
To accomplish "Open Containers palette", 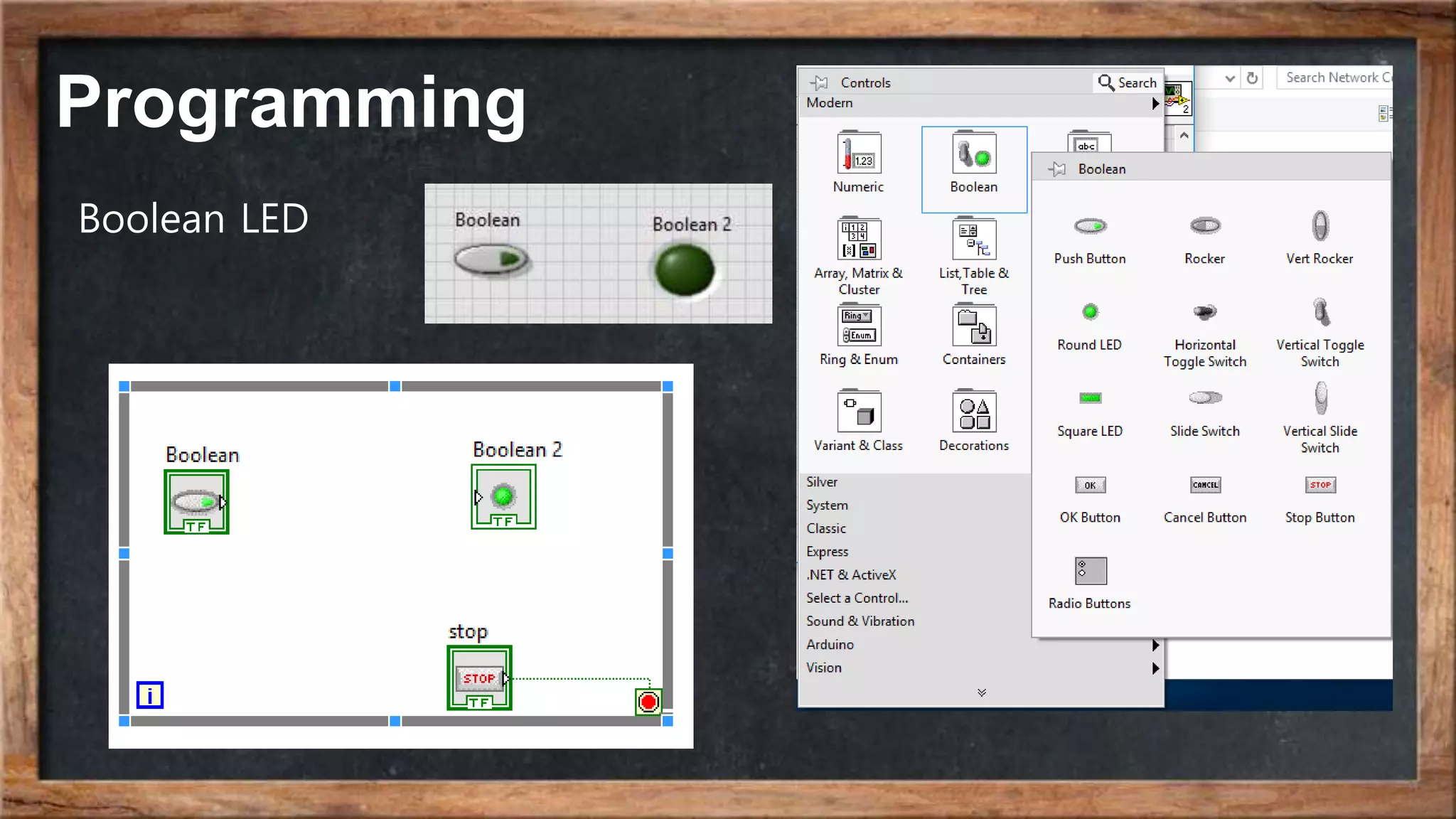I will tap(974, 336).
